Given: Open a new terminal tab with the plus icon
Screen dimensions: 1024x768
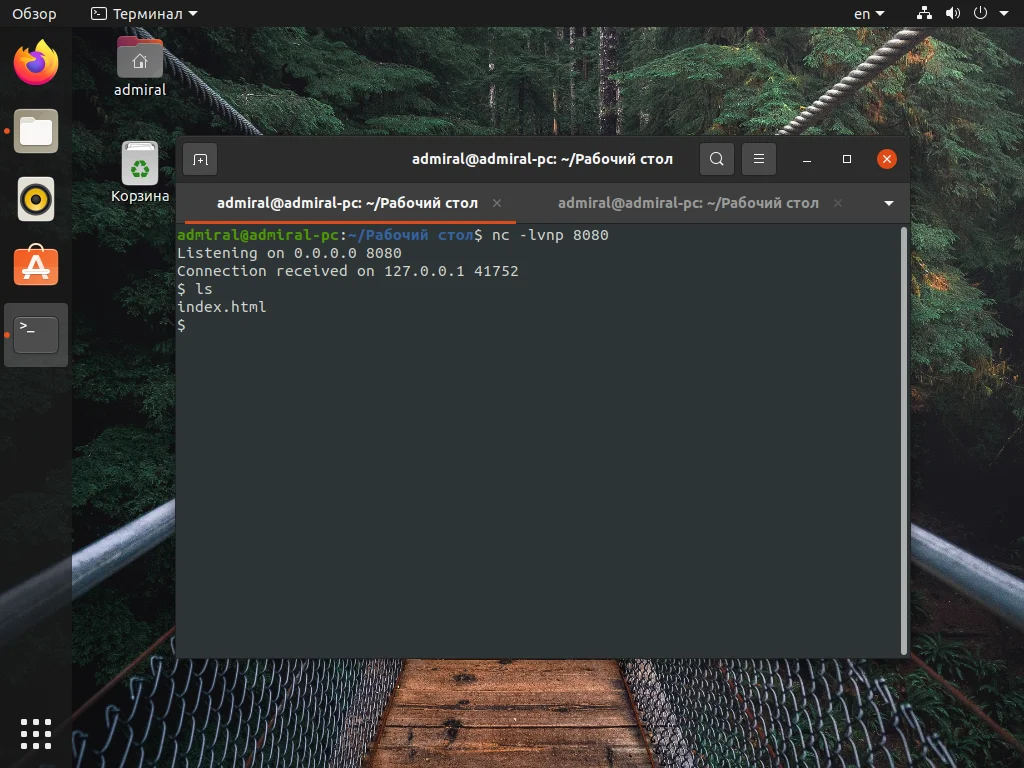Looking at the screenshot, I should 201,159.
